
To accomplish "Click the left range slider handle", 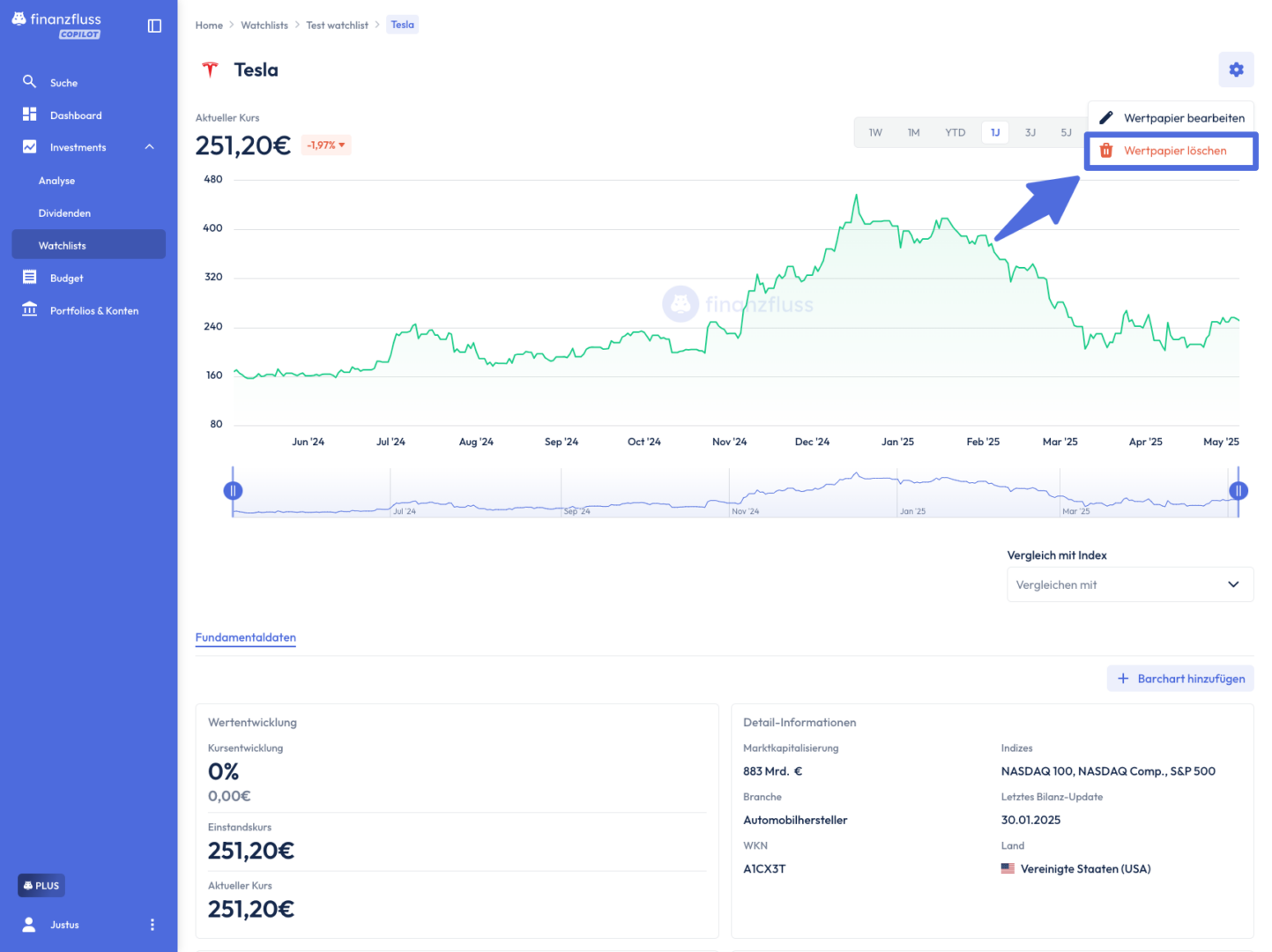I will click(x=233, y=490).
